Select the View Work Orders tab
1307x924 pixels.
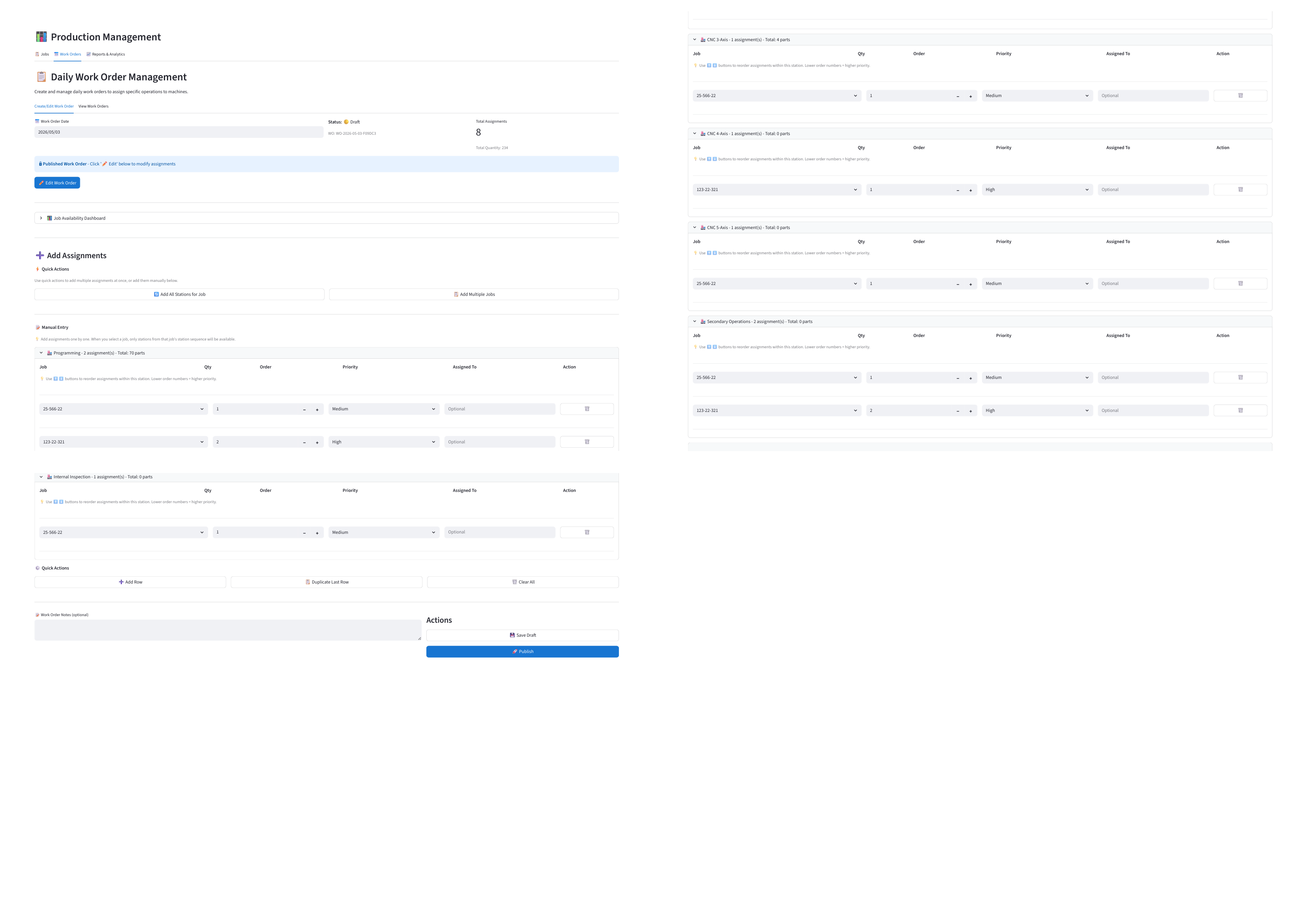click(93, 106)
